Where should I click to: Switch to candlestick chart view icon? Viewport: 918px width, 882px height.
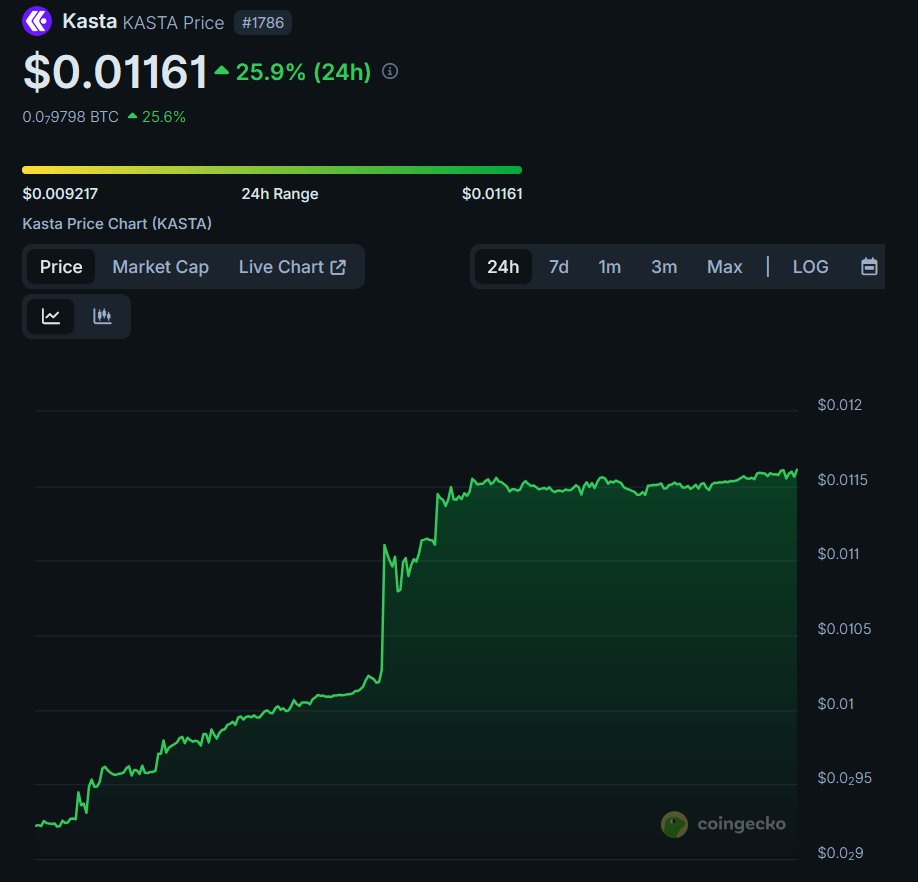click(x=102, y=317)
